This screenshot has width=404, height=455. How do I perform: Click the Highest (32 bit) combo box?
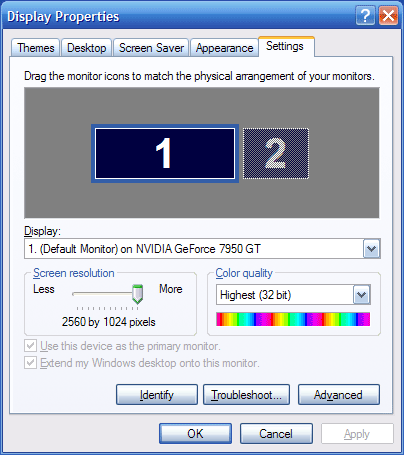[293, 295]
